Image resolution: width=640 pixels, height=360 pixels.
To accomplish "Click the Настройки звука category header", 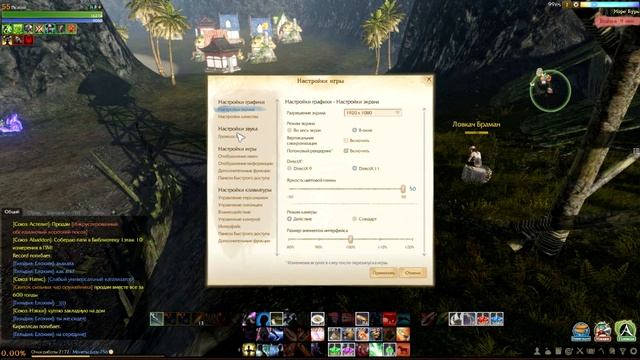I will (238, 129).
